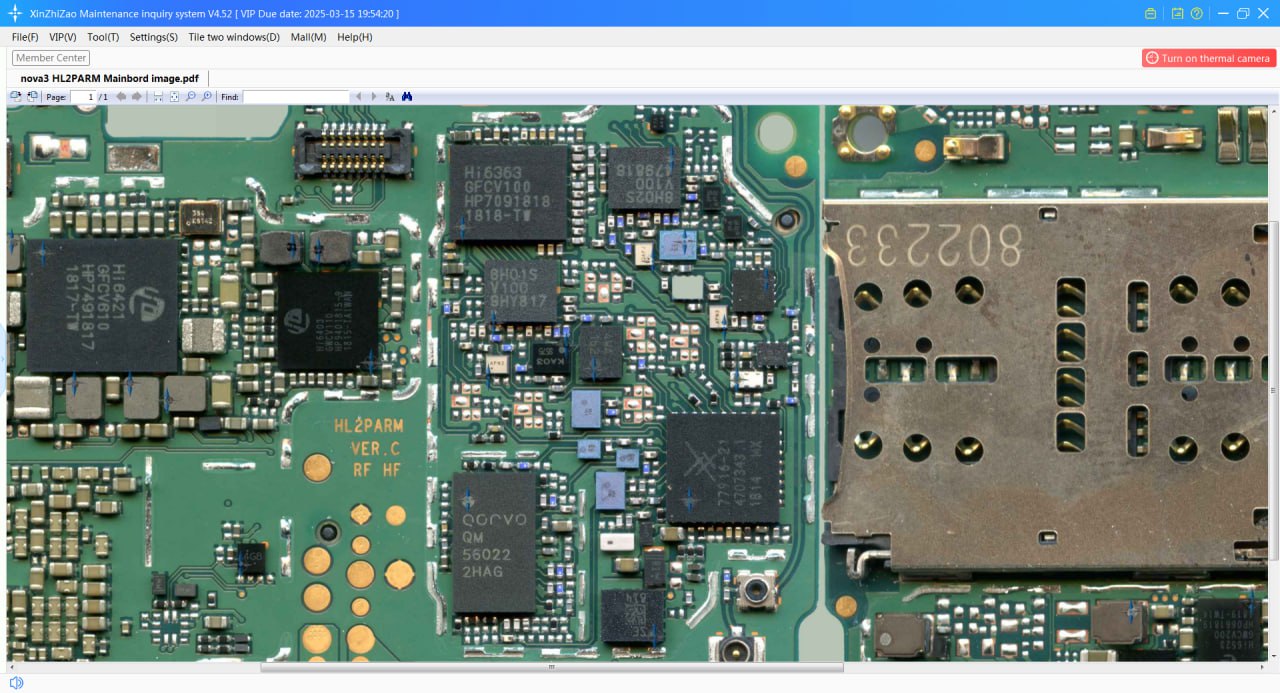Click the Member Center button

click(x=51, y=58)
